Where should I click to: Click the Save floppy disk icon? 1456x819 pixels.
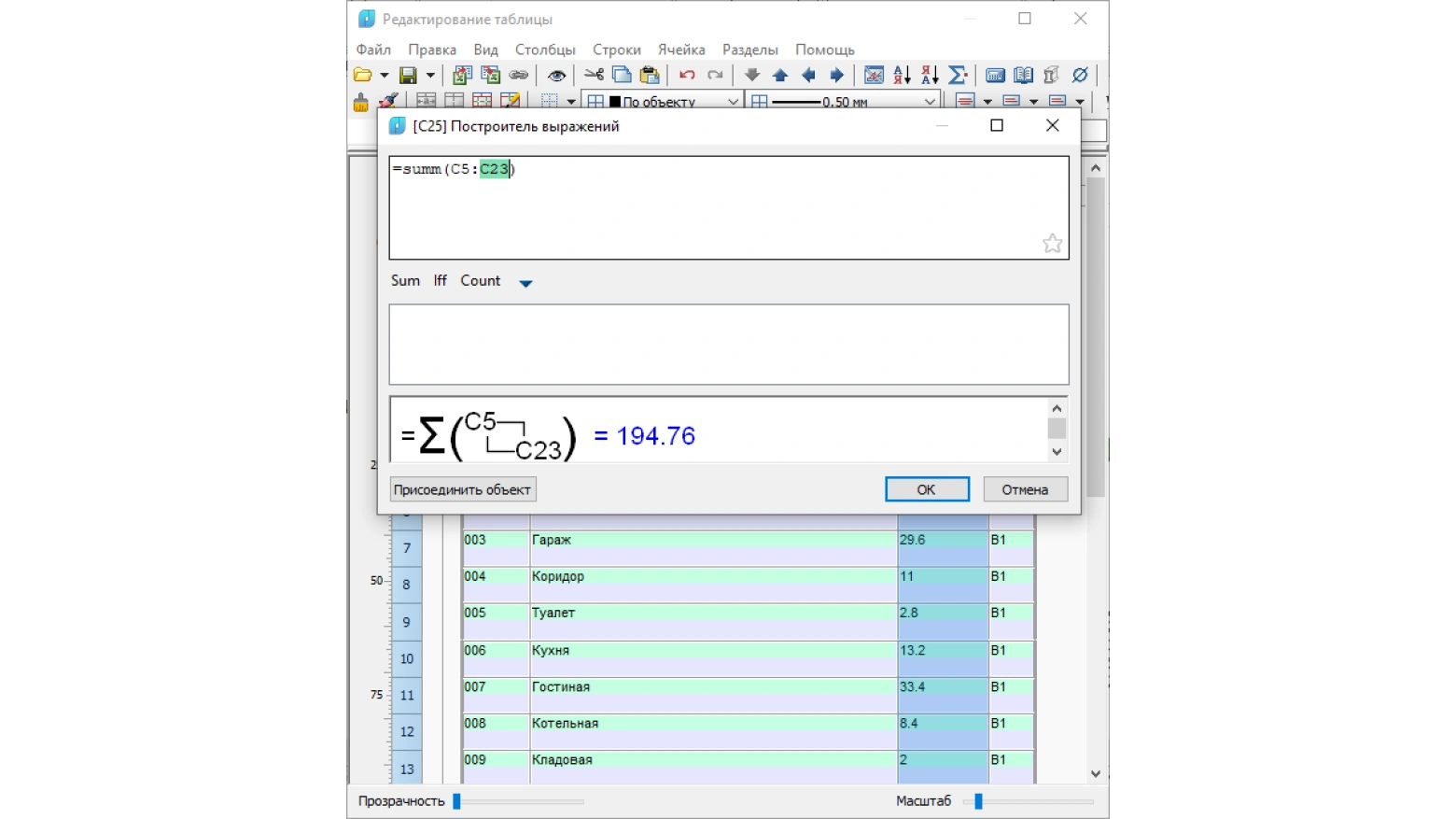click(408, 75)
